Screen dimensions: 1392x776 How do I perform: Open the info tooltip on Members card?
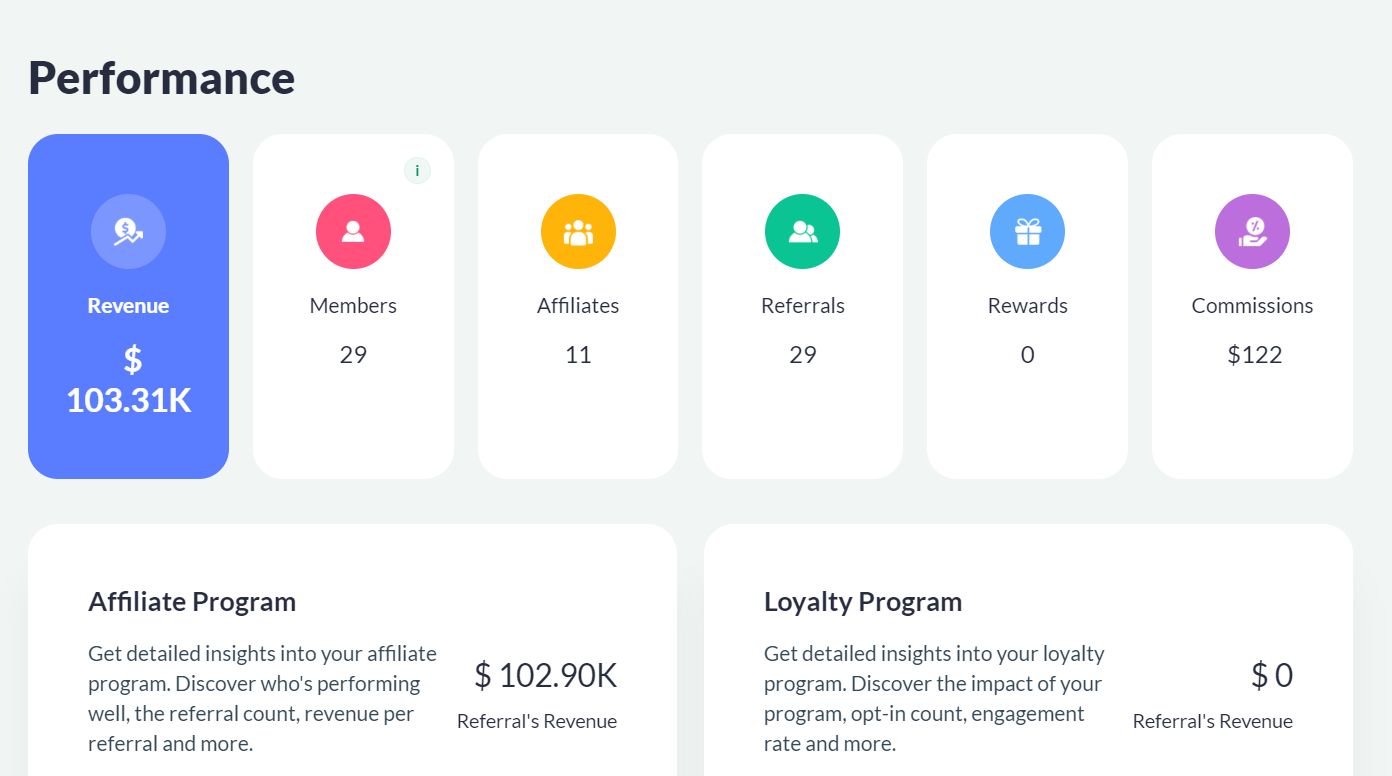click(x=417, y=171)
